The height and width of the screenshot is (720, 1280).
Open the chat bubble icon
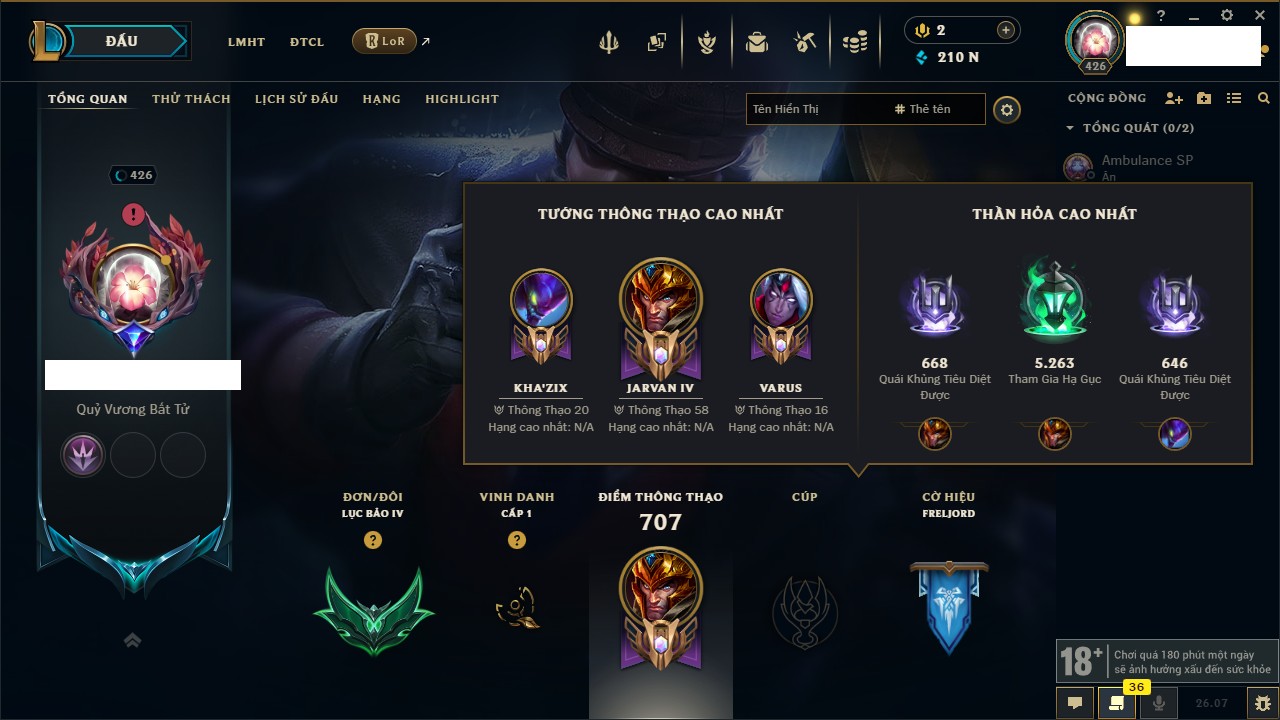[1075, 703]
